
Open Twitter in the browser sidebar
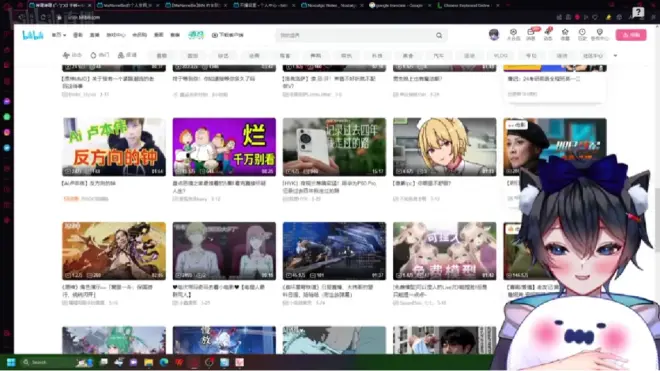7,148
